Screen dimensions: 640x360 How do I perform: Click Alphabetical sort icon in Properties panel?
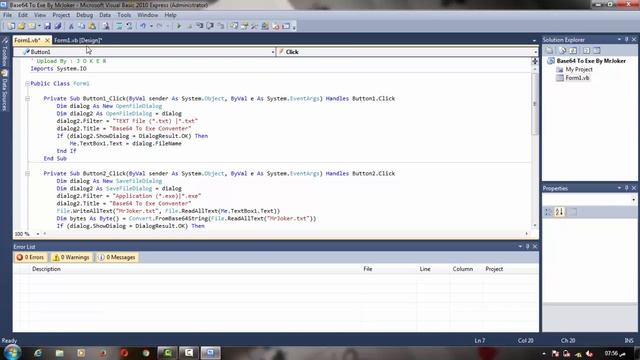[x=559, y=211]
